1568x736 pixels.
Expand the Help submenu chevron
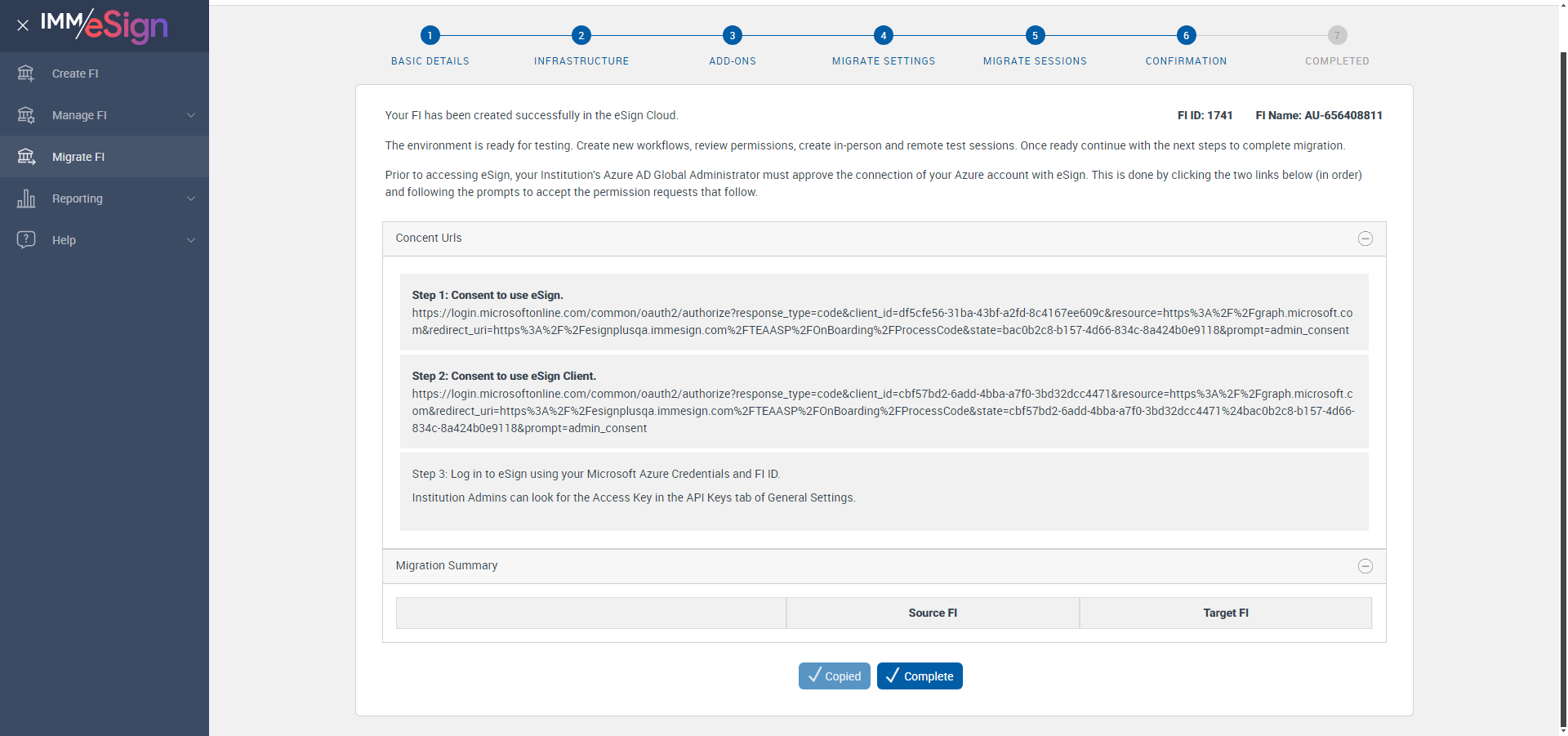[191, 240]
